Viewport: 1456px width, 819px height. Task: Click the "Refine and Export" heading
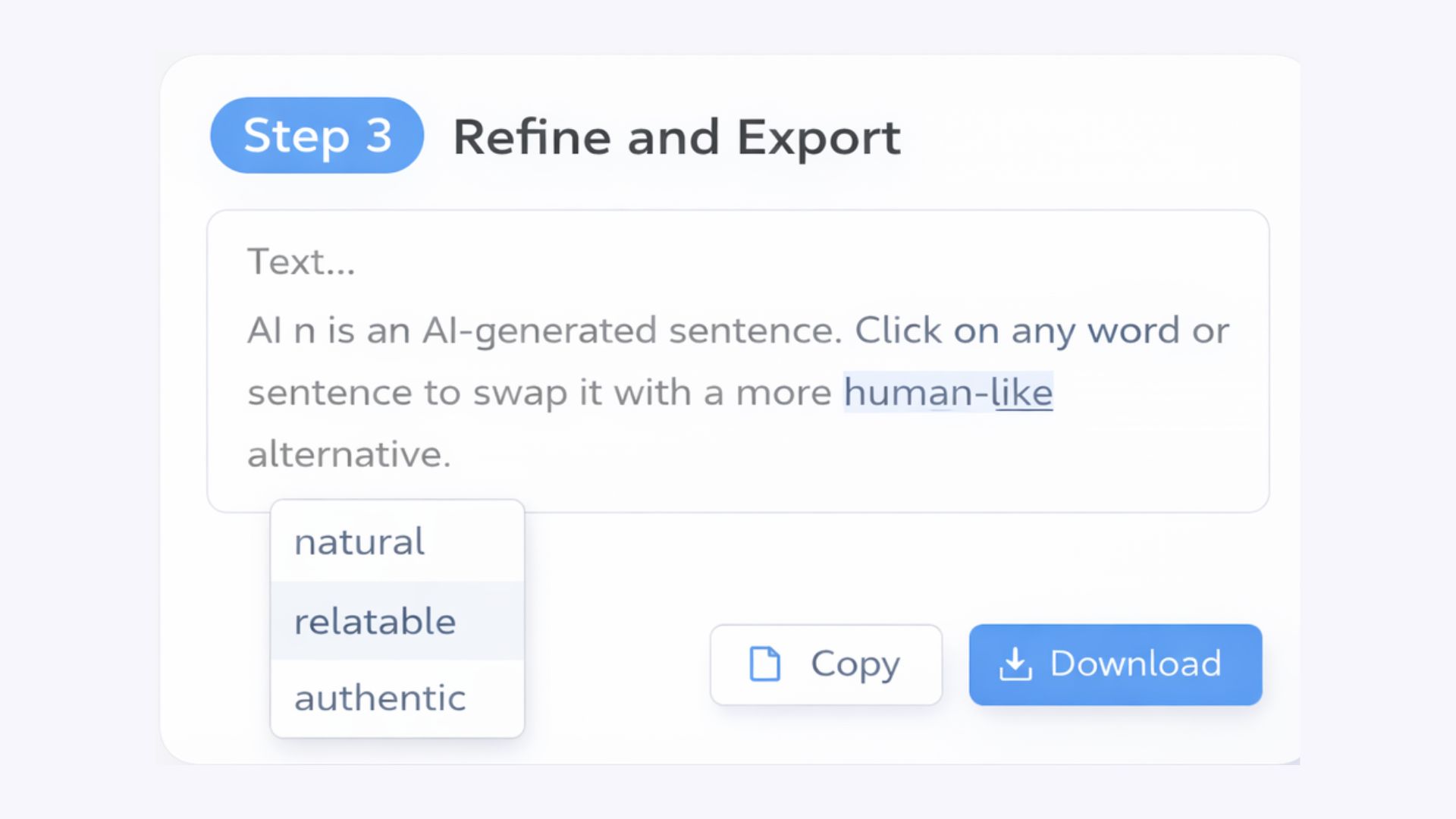(676, 137)
